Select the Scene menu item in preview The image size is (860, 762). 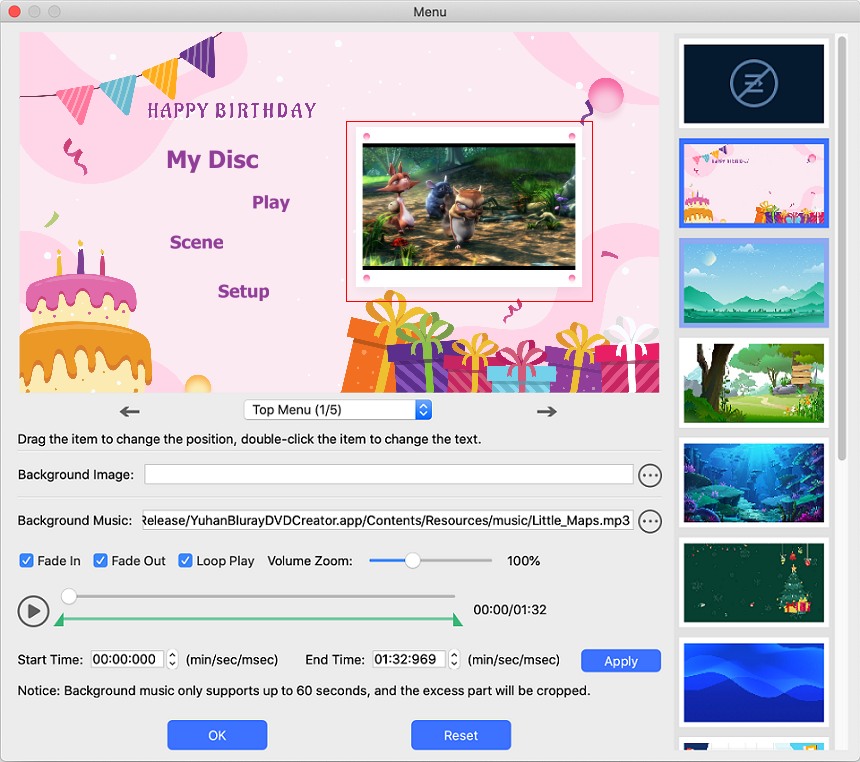click(x=196, y=242)
